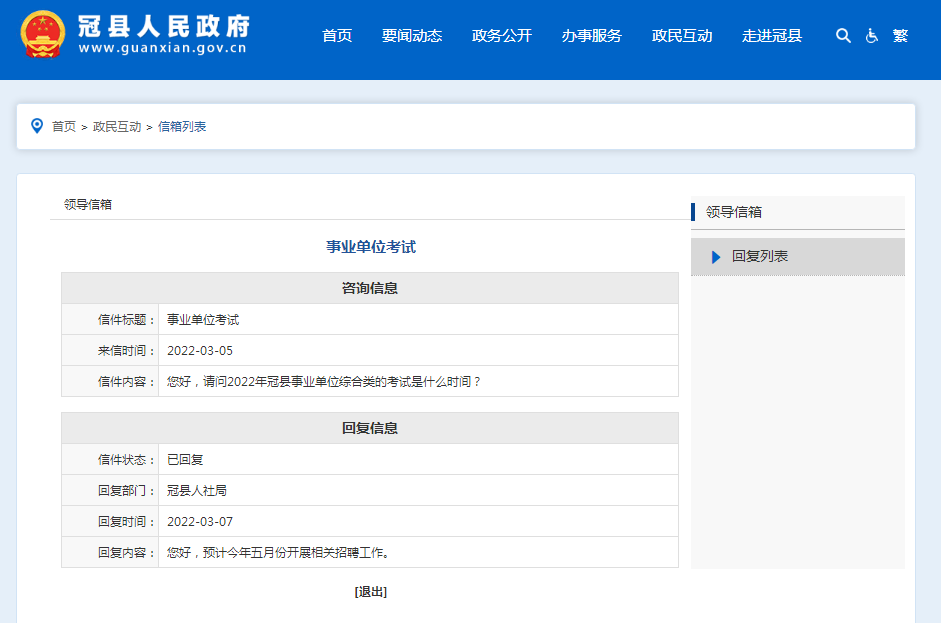The height and width of the screenshot is (623, 941).
Task: Open 回复列表 in sidebar
Action: (x=798, y=257)
